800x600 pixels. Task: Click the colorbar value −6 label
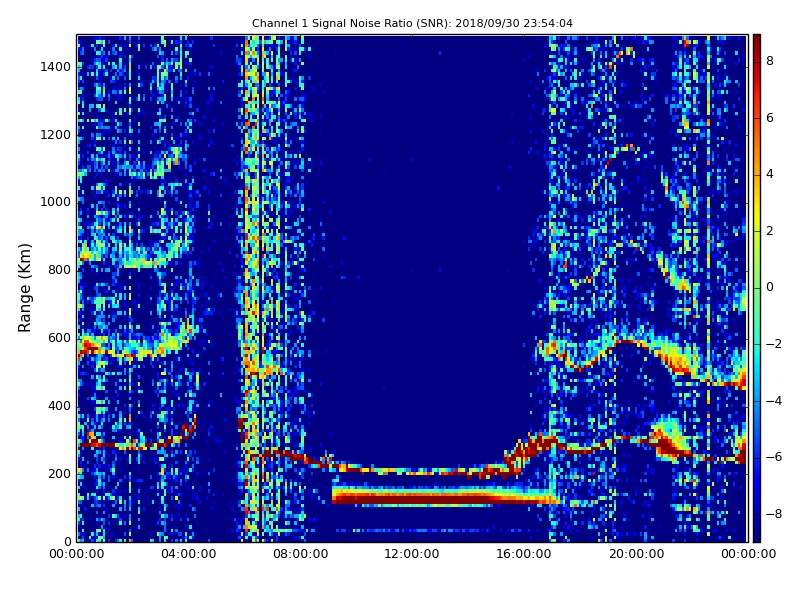(x=773, y=457)
